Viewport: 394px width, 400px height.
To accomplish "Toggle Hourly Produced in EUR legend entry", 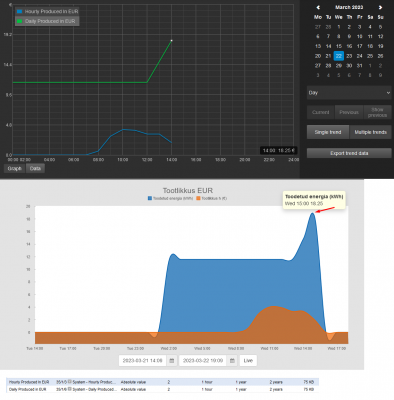I will coord(47,11).
